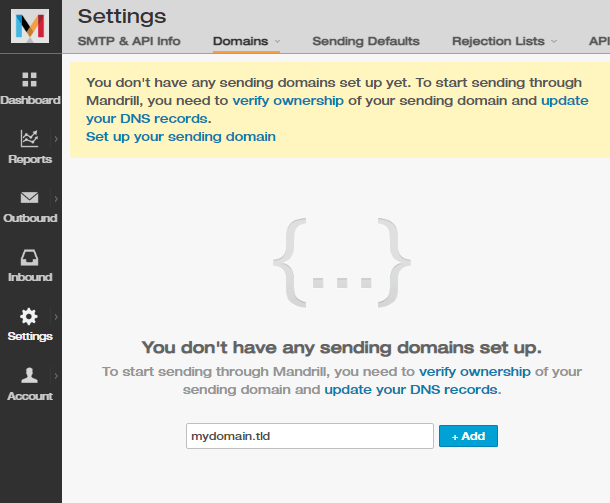Click the Account person icon
Screen dimensions: 610x503
tap(30, 375)
